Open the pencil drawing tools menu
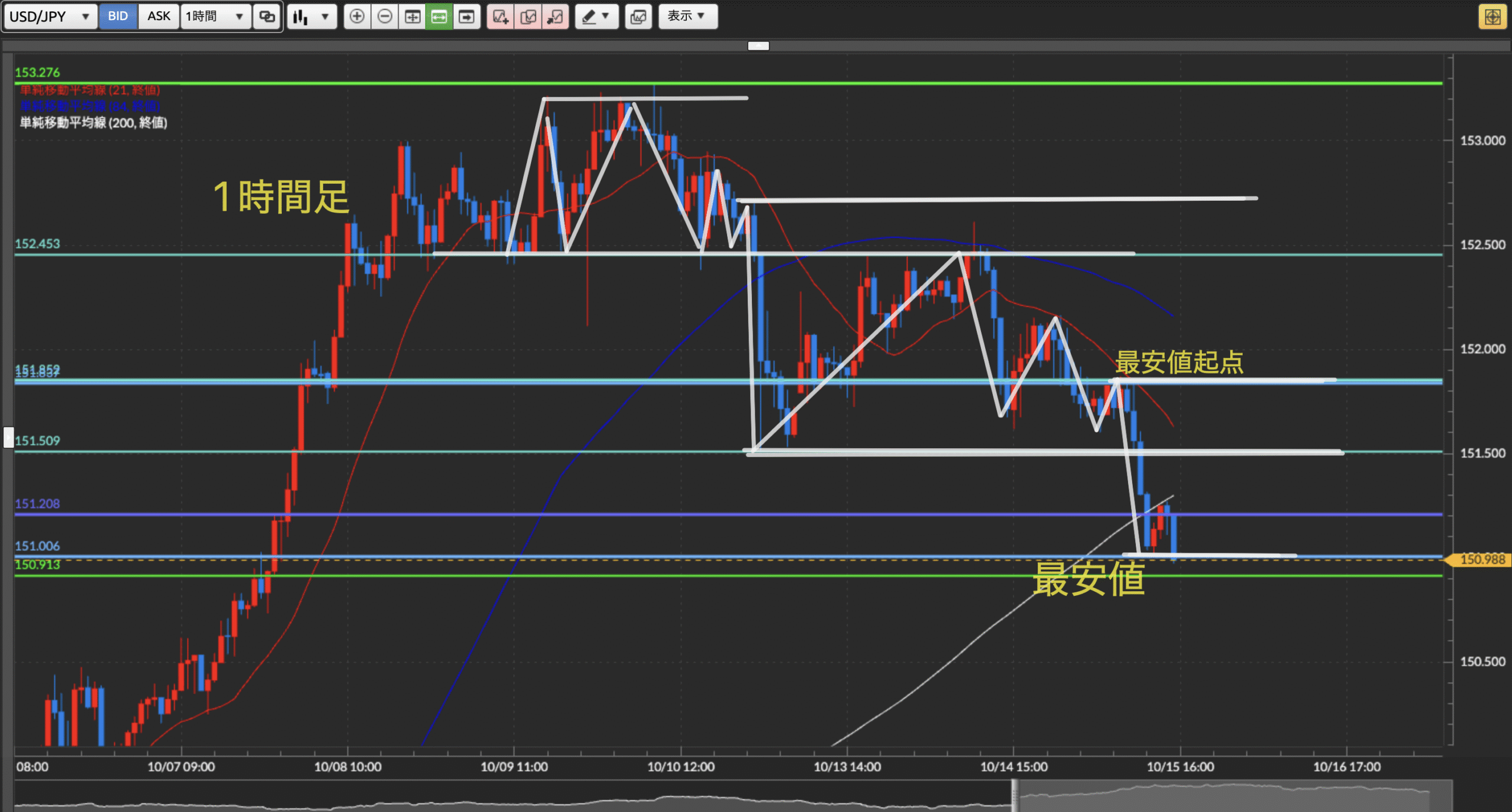 click(596, 17)
